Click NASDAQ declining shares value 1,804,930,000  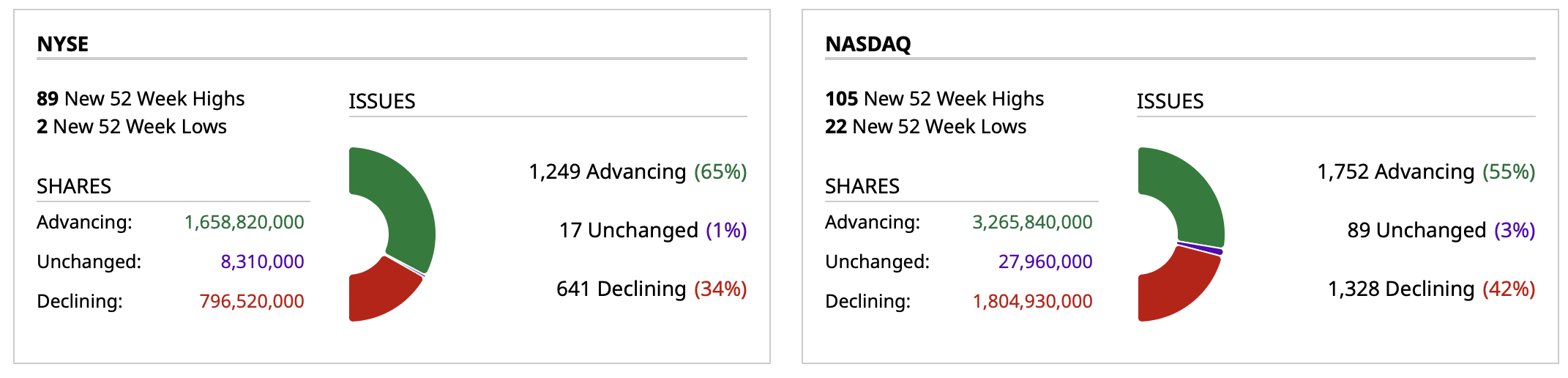tap(1032, 301)
